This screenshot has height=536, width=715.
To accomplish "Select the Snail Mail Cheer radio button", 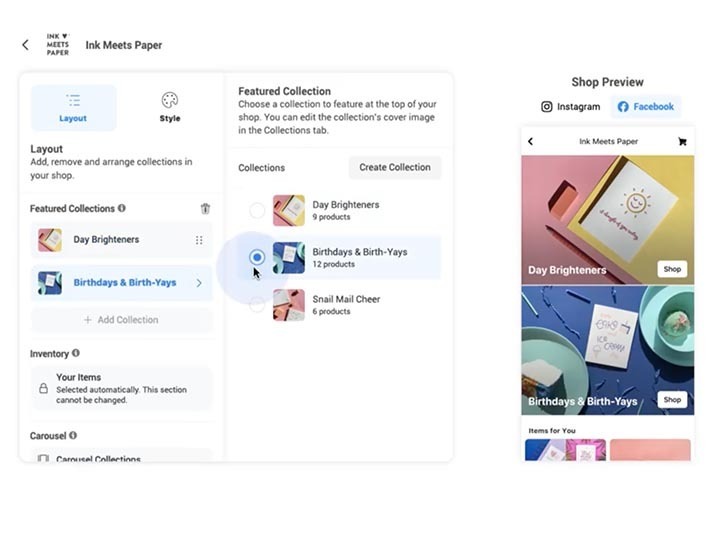I will coord(257,305).
